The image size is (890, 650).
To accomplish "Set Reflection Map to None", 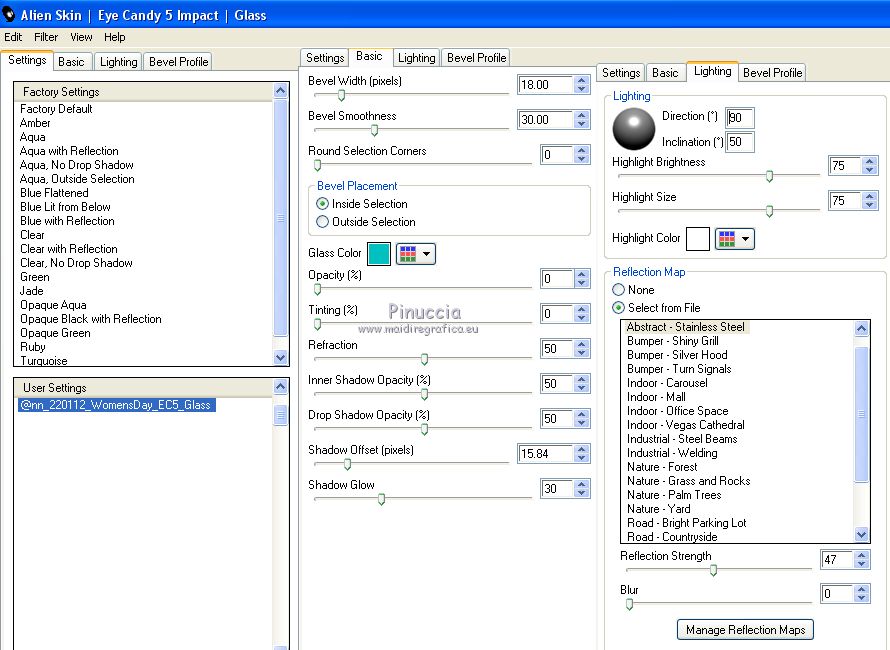I will coord(619,290).
